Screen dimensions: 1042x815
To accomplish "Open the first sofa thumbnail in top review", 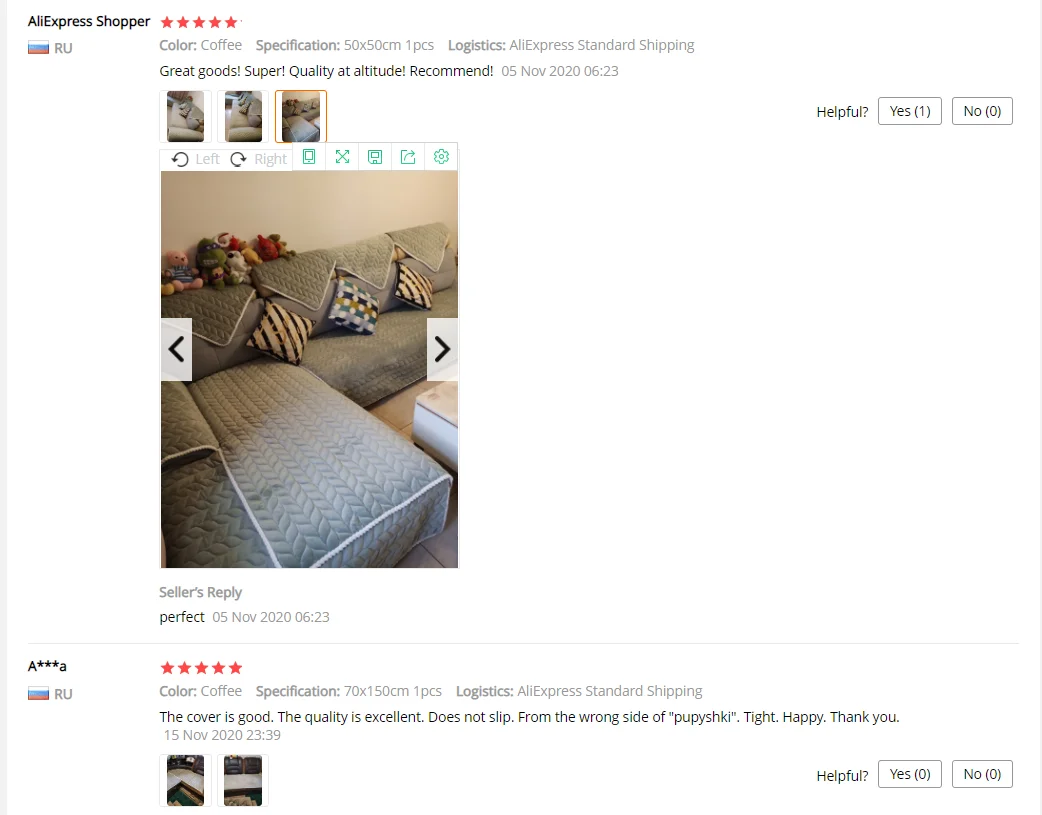I will coord(185,116).
